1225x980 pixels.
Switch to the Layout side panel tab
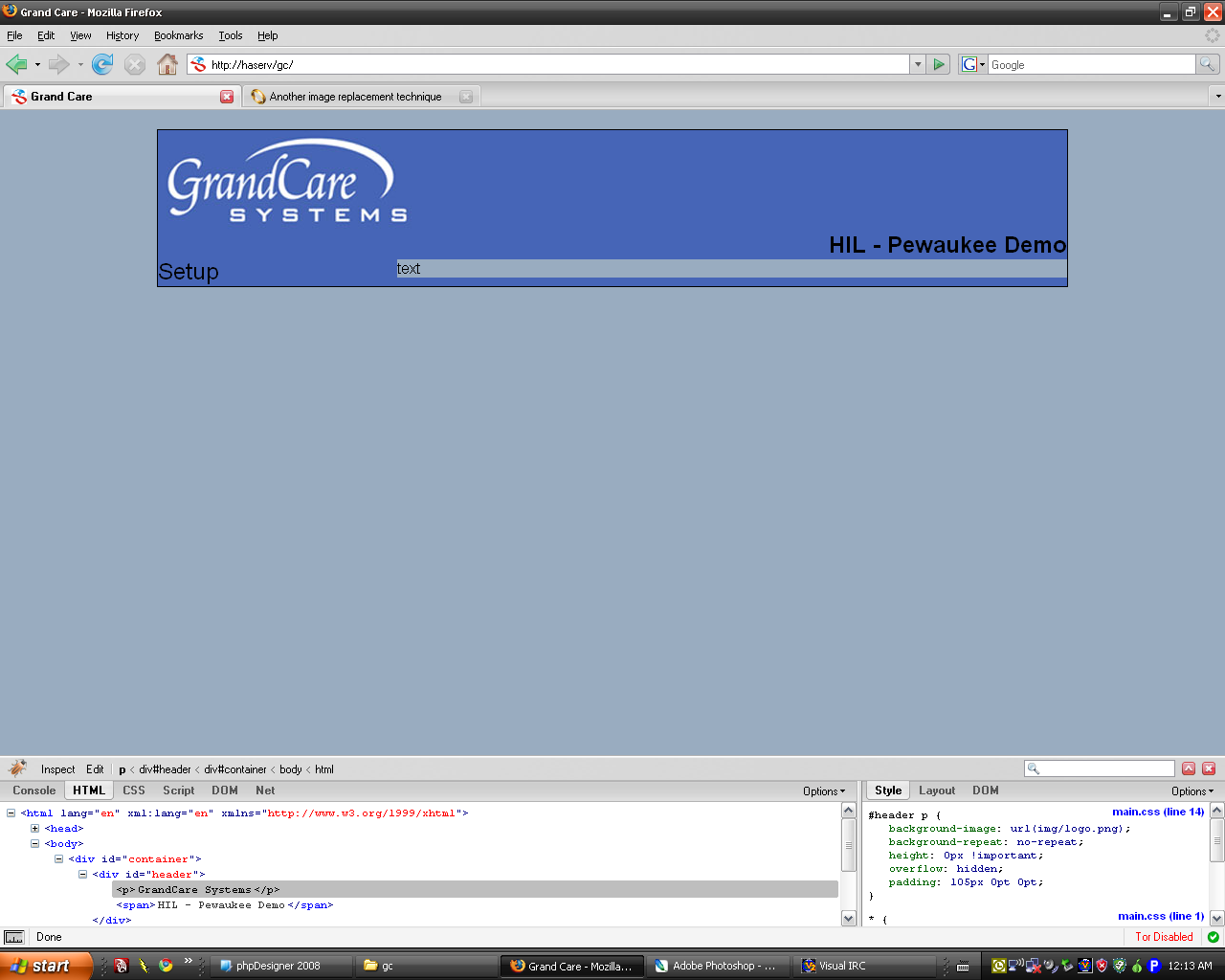[937, 791]
